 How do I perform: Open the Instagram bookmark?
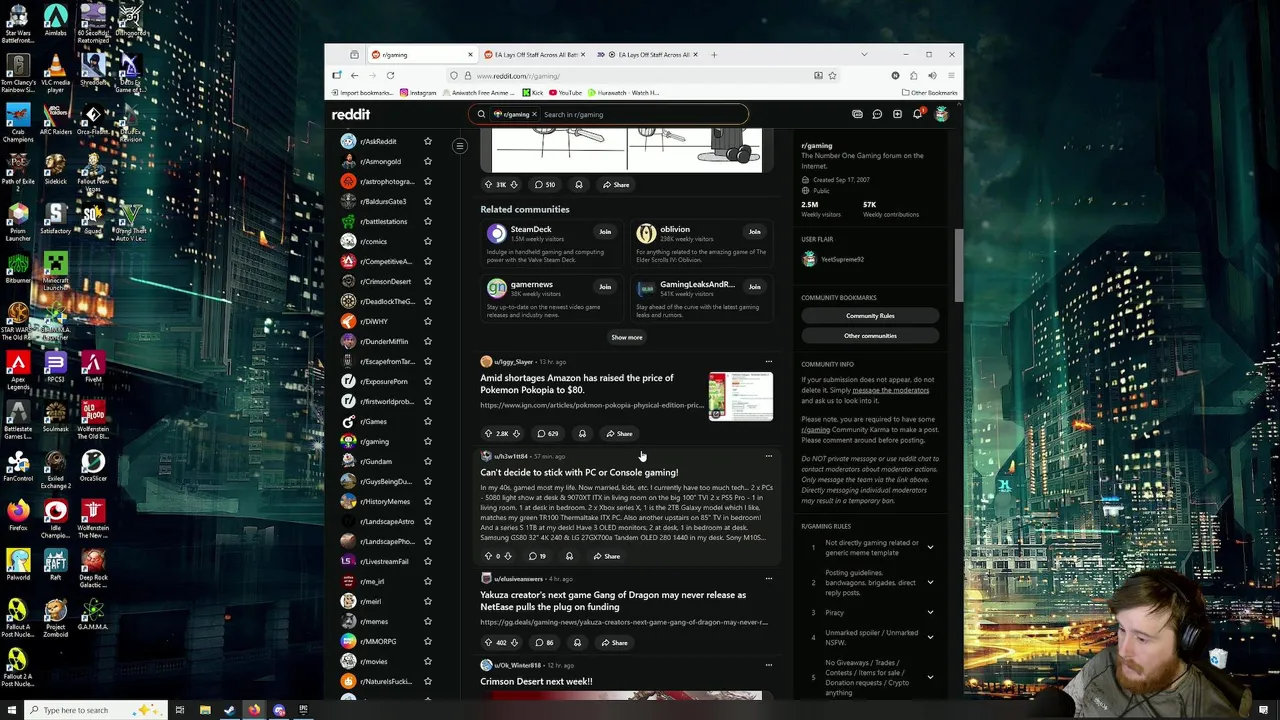pos(418,93)
